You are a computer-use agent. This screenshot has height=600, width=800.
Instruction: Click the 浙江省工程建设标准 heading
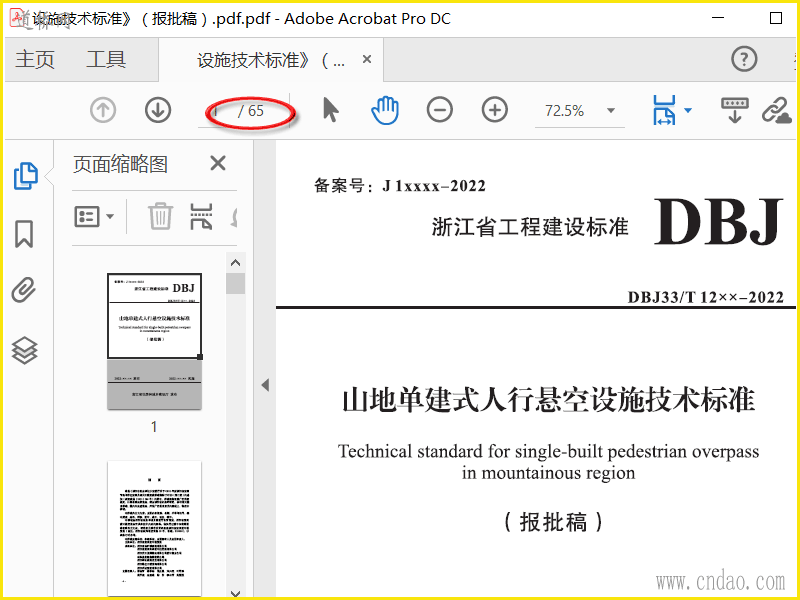tap(530, 227)
